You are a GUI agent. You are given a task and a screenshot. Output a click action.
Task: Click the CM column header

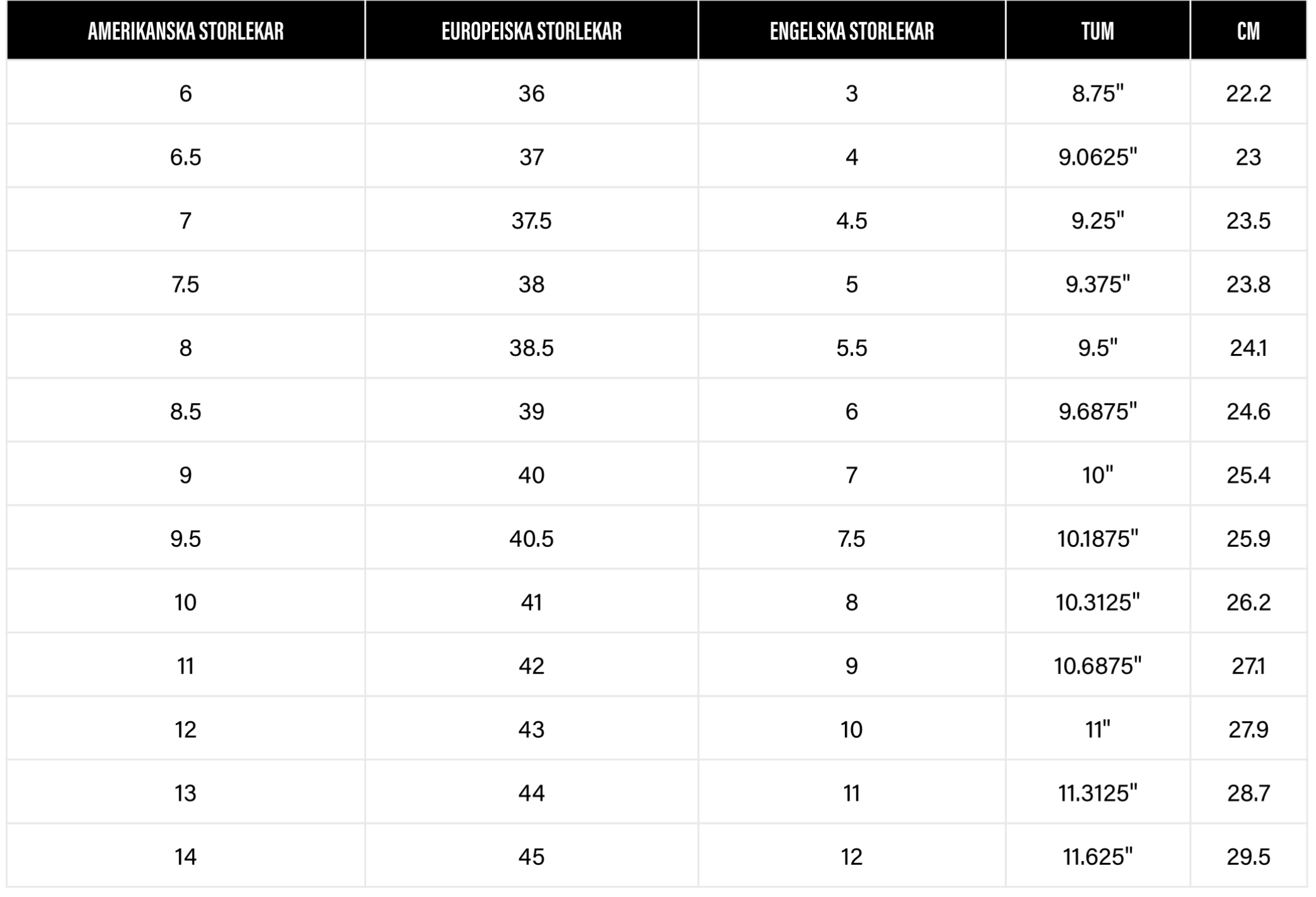pyautogui.click(x=1249, y=31)
